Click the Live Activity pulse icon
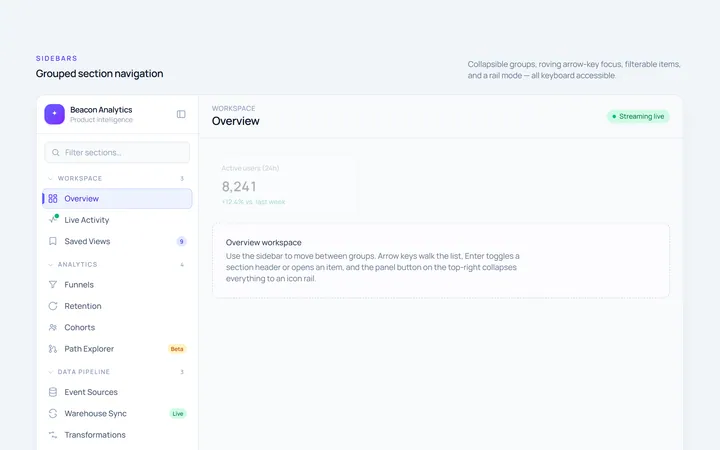 (x=53, y=219)
